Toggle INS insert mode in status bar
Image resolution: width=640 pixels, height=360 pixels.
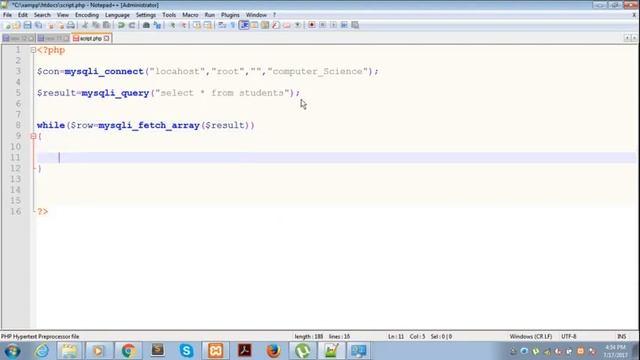coord(621,337)
